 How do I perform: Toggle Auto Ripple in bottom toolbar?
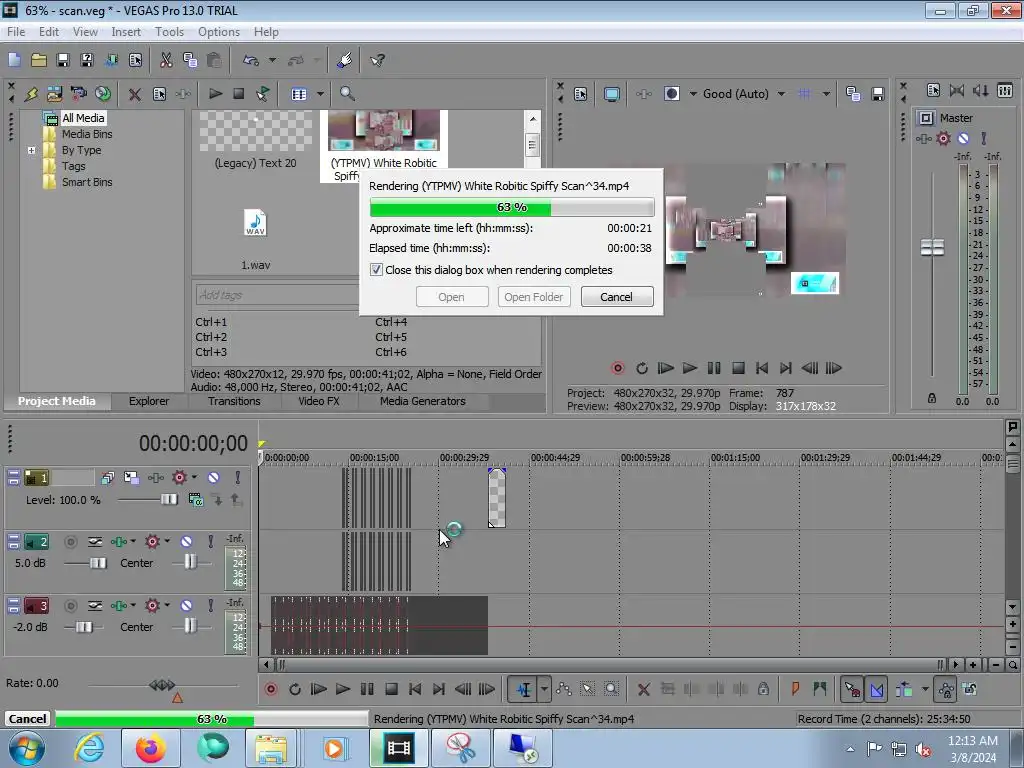(x=904, y=689)
